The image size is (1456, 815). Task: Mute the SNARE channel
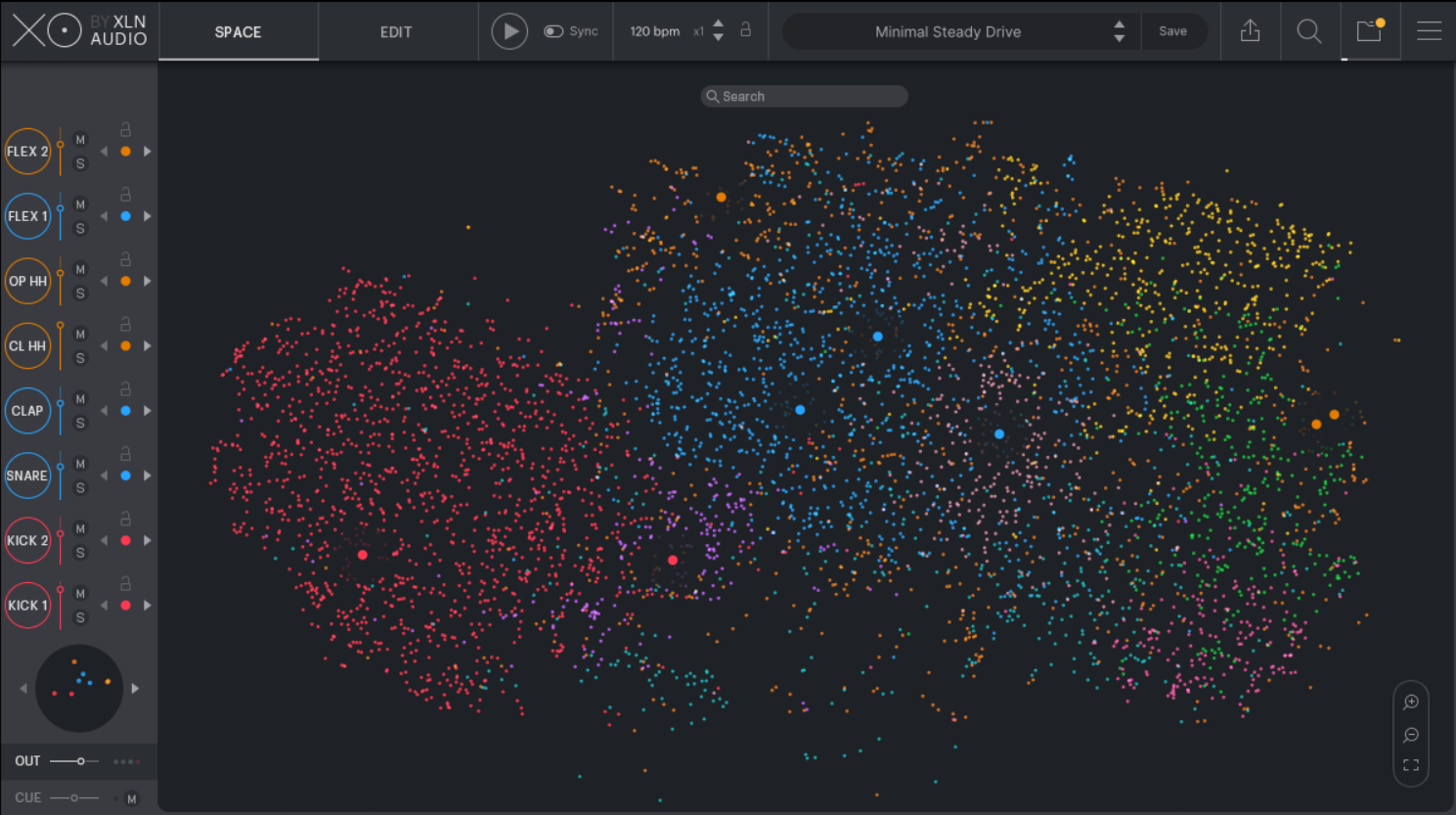(x=80, y=464)
